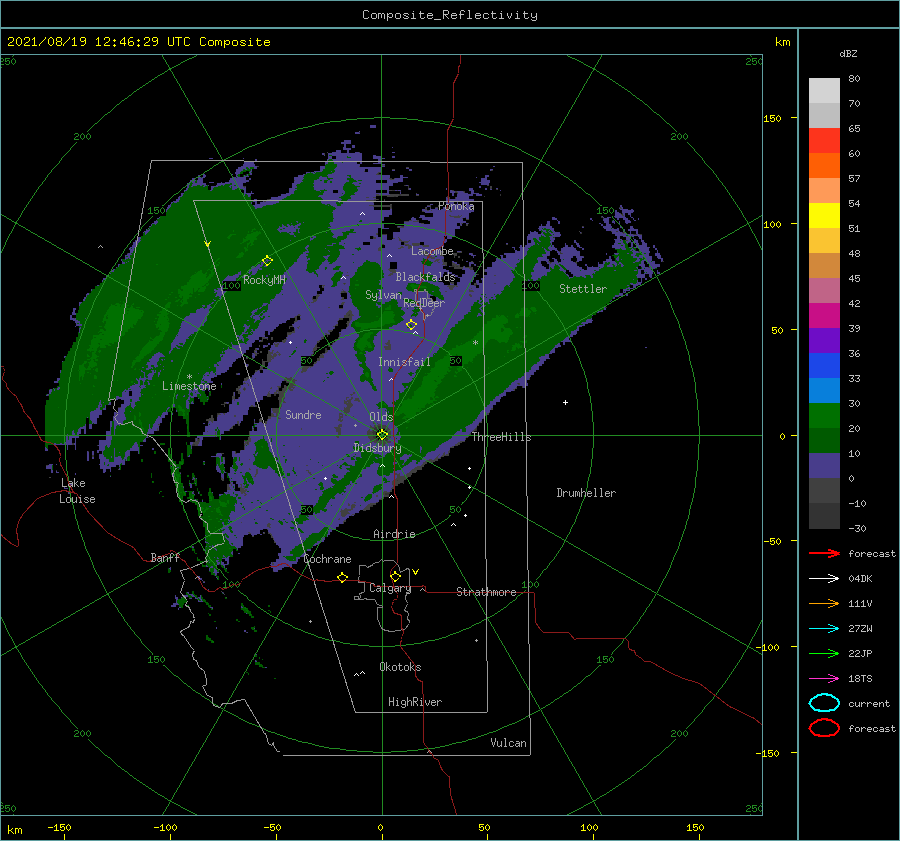
Task: Select the 65 dBZ red swatch
Action: tap(824, 140)
